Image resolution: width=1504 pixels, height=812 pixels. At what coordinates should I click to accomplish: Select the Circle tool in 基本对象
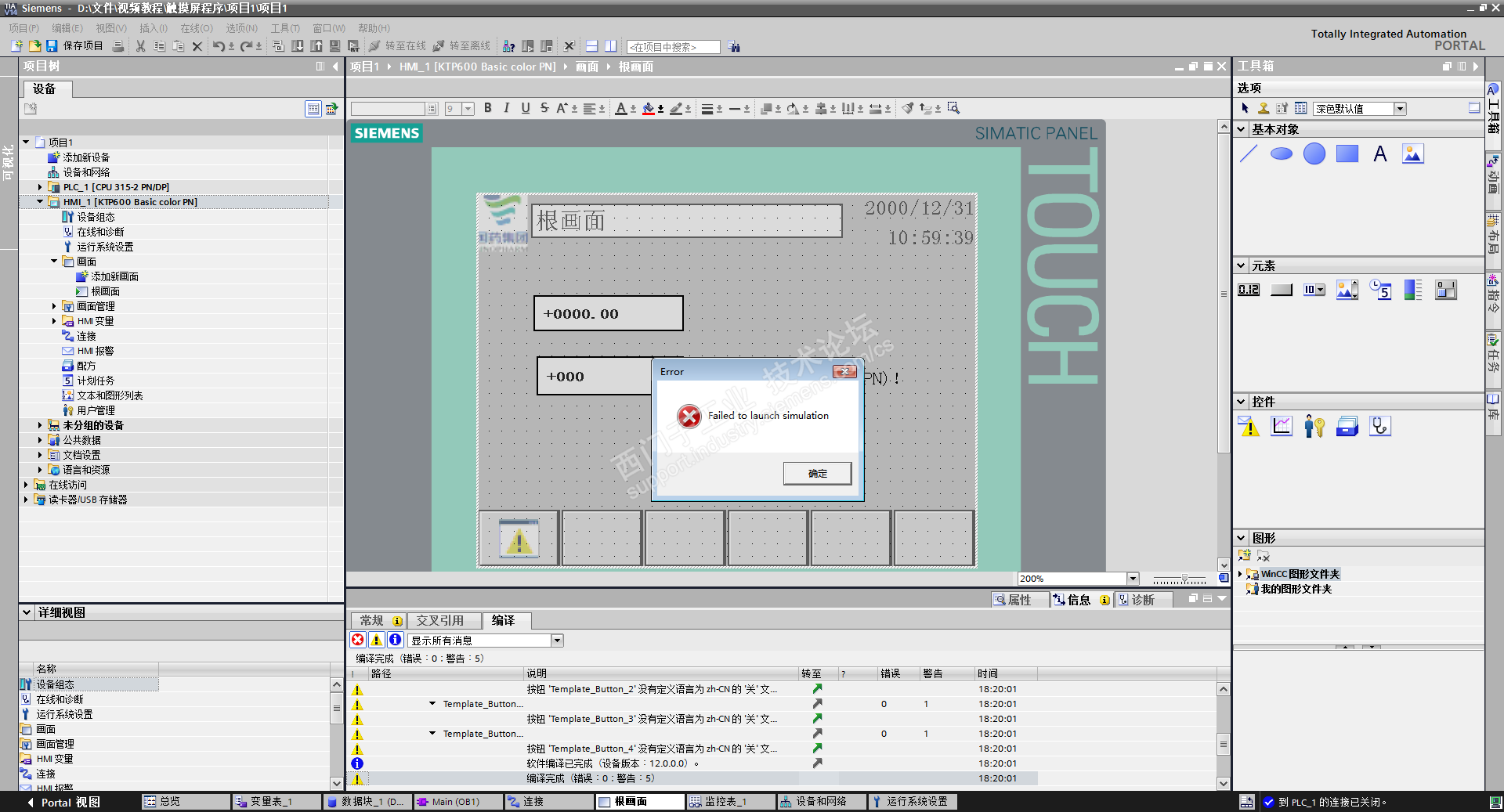click(x=1314, y=154)
